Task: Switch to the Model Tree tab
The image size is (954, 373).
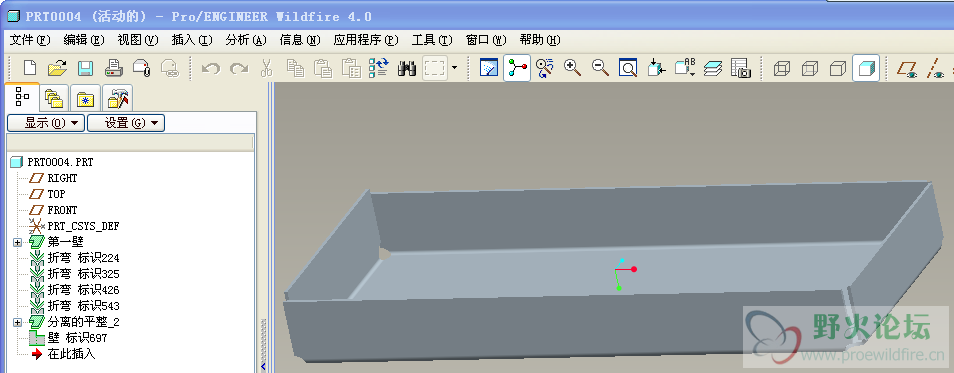Action: (23, 97)
